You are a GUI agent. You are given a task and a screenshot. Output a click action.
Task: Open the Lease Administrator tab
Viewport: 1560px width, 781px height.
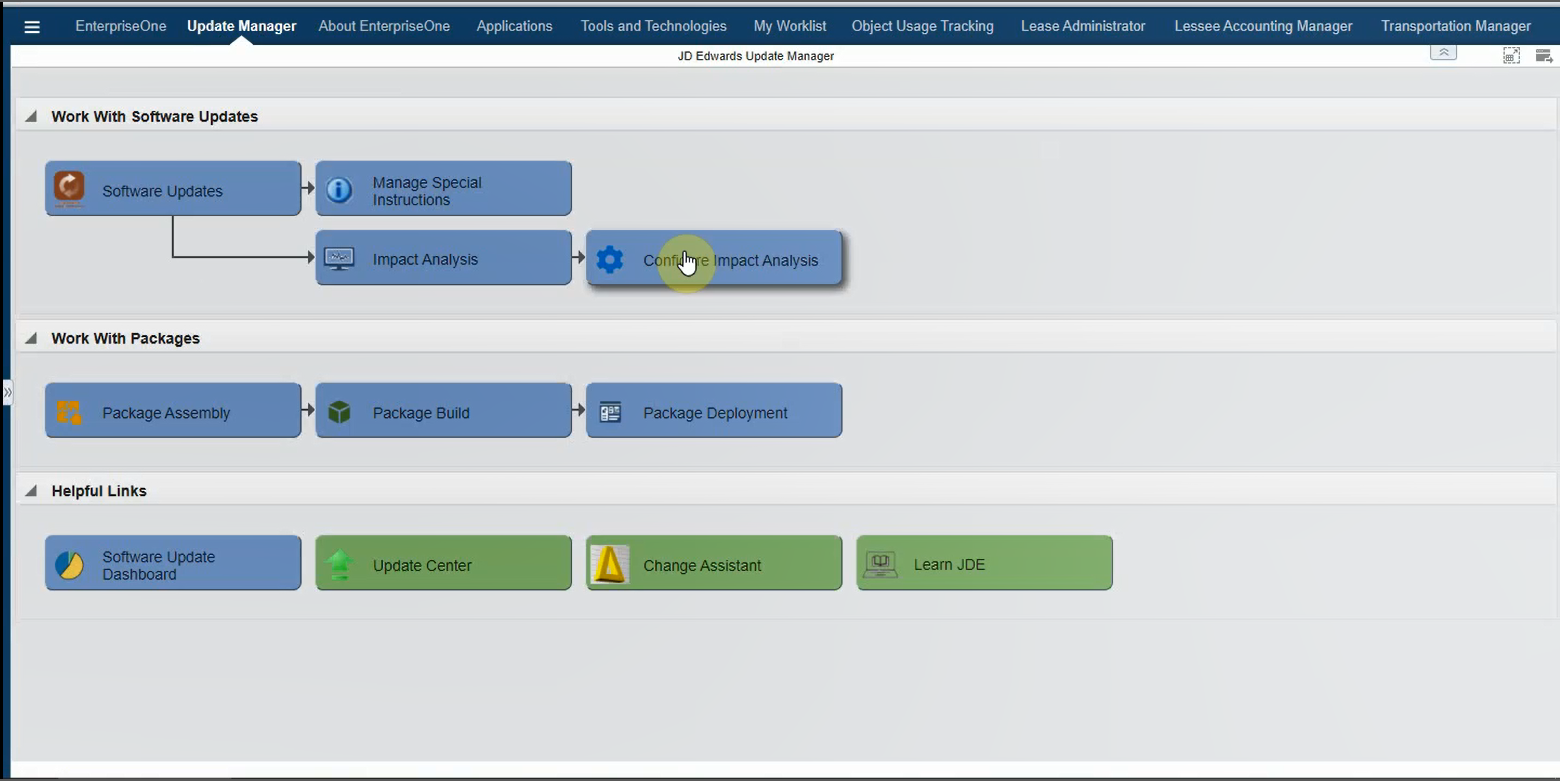click(1083, 26)
